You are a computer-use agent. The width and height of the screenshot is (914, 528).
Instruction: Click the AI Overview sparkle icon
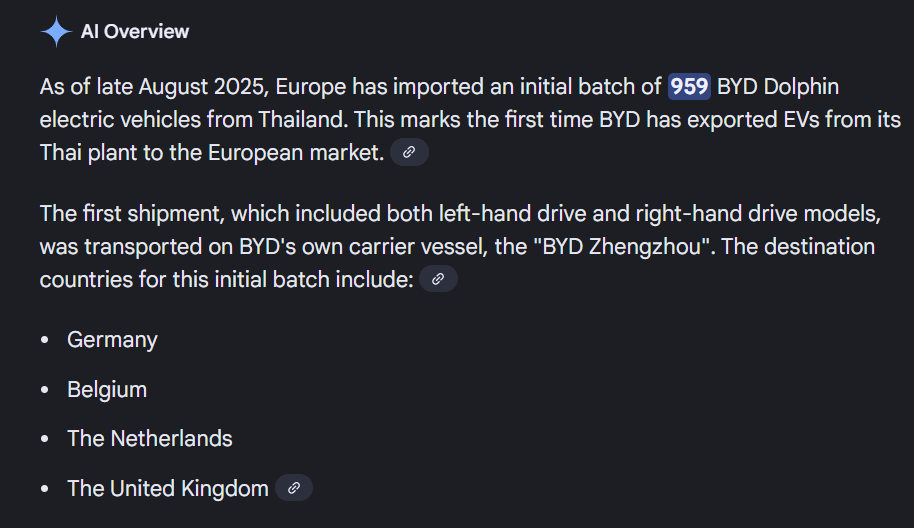(x=55, y=32)
